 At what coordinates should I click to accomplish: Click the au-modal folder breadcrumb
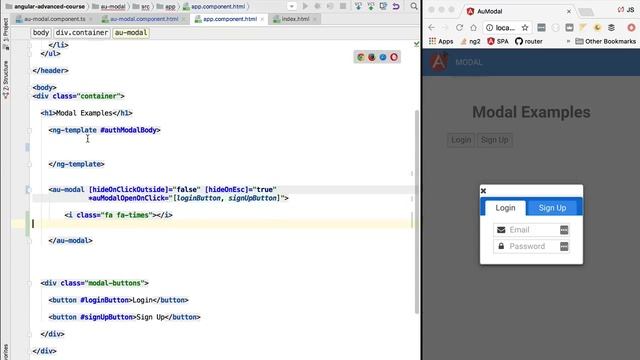(109, 7)
